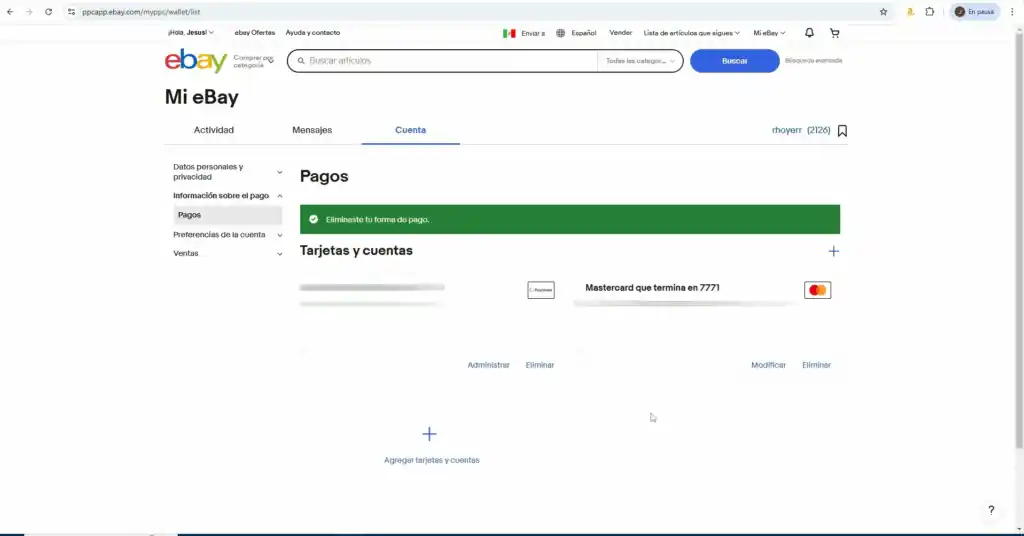
Task: Click the plus icon beside 'Tarjetas y cuentas'
Action: pyautogui.click(x=833, y=251)
